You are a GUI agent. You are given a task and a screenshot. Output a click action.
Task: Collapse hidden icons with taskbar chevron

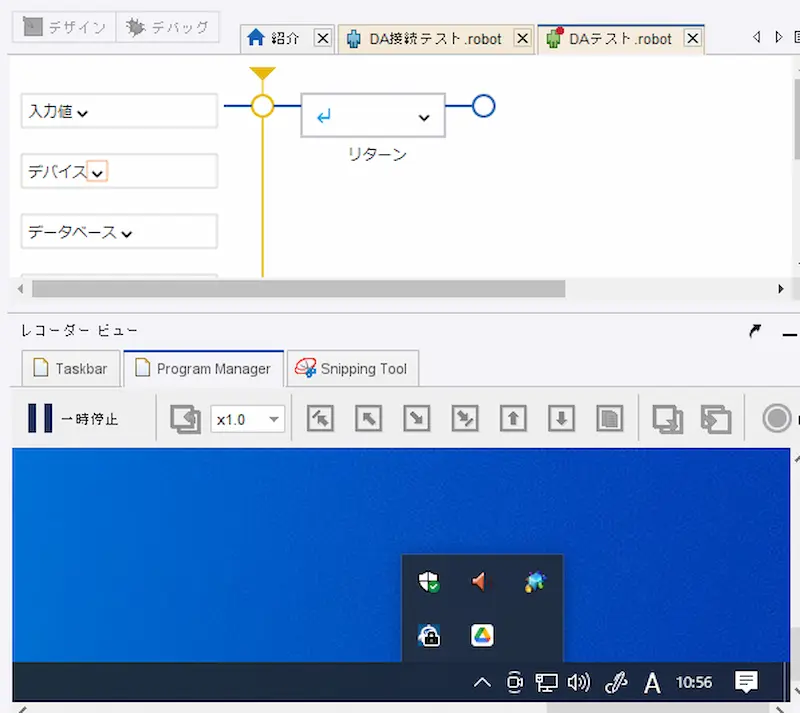(482, 682)
